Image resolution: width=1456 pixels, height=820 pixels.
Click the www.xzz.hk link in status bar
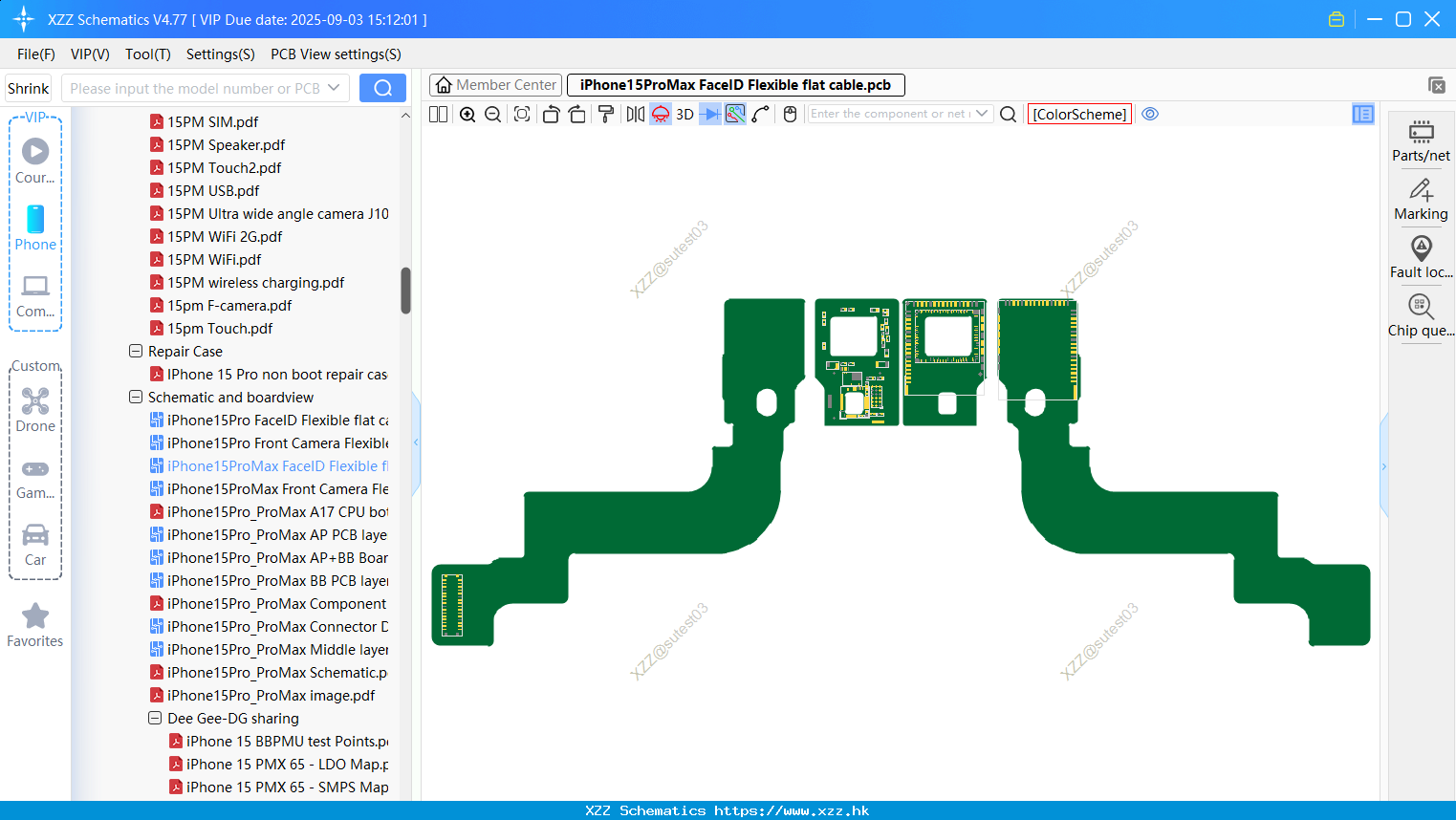coord(792,810)
